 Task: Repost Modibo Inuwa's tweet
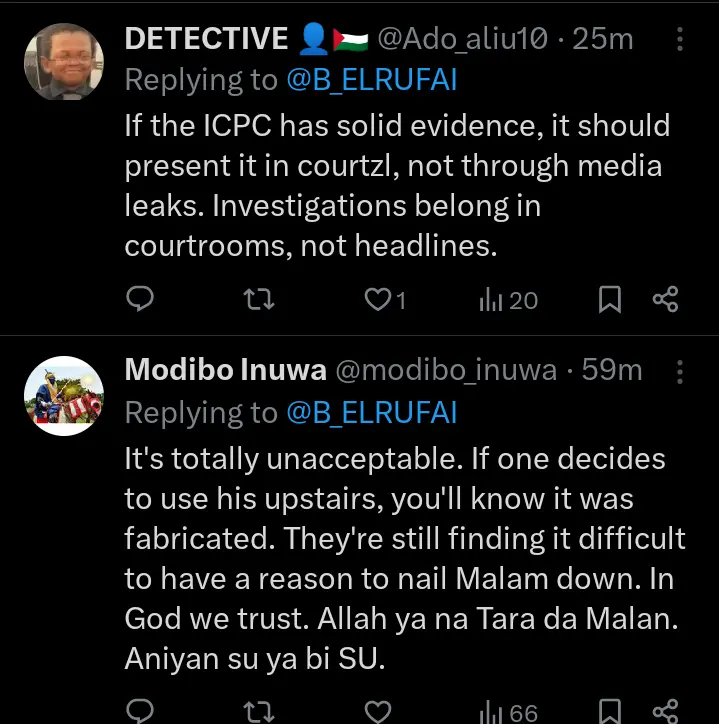coord(259,712)
